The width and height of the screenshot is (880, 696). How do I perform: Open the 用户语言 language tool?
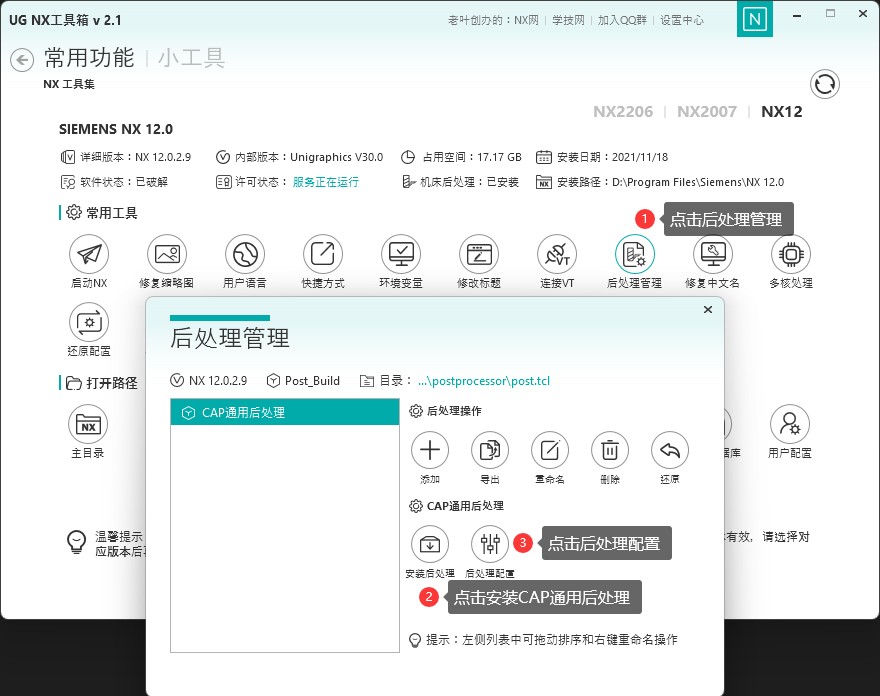245,254
